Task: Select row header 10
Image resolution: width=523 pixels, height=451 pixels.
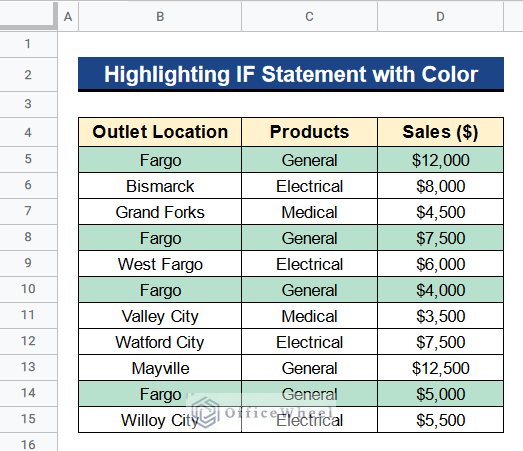Action: (28, 289)
